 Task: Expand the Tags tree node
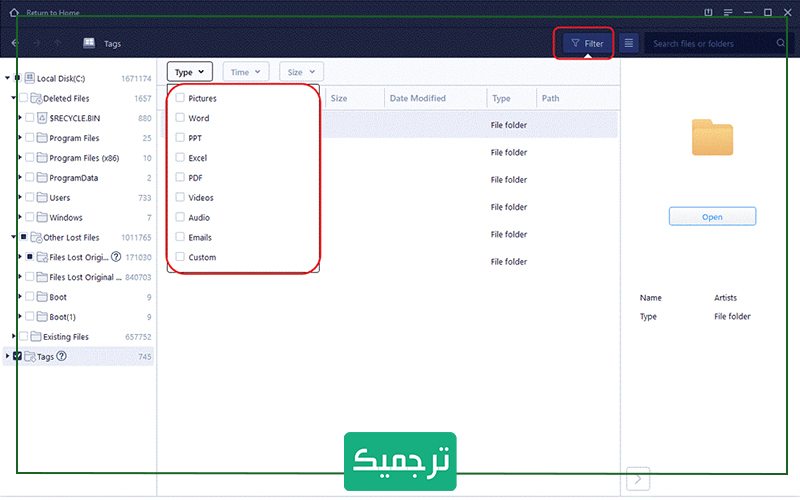pos(7,356)
